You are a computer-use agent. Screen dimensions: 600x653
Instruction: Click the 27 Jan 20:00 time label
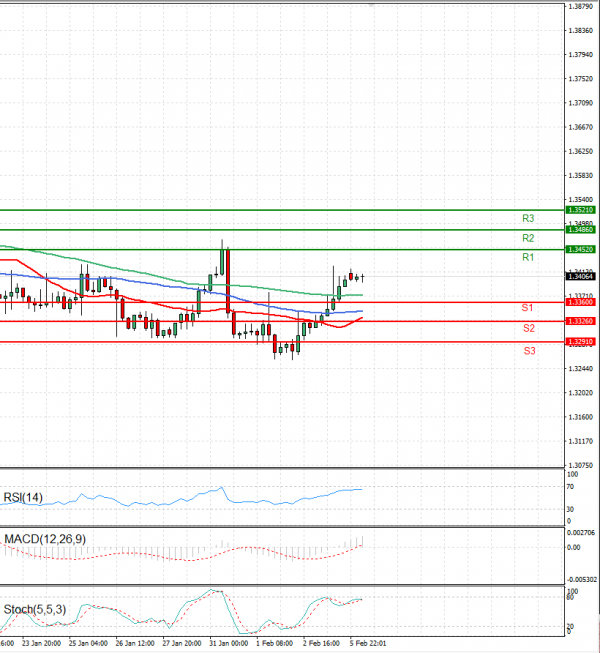click(x=182, y=643)
